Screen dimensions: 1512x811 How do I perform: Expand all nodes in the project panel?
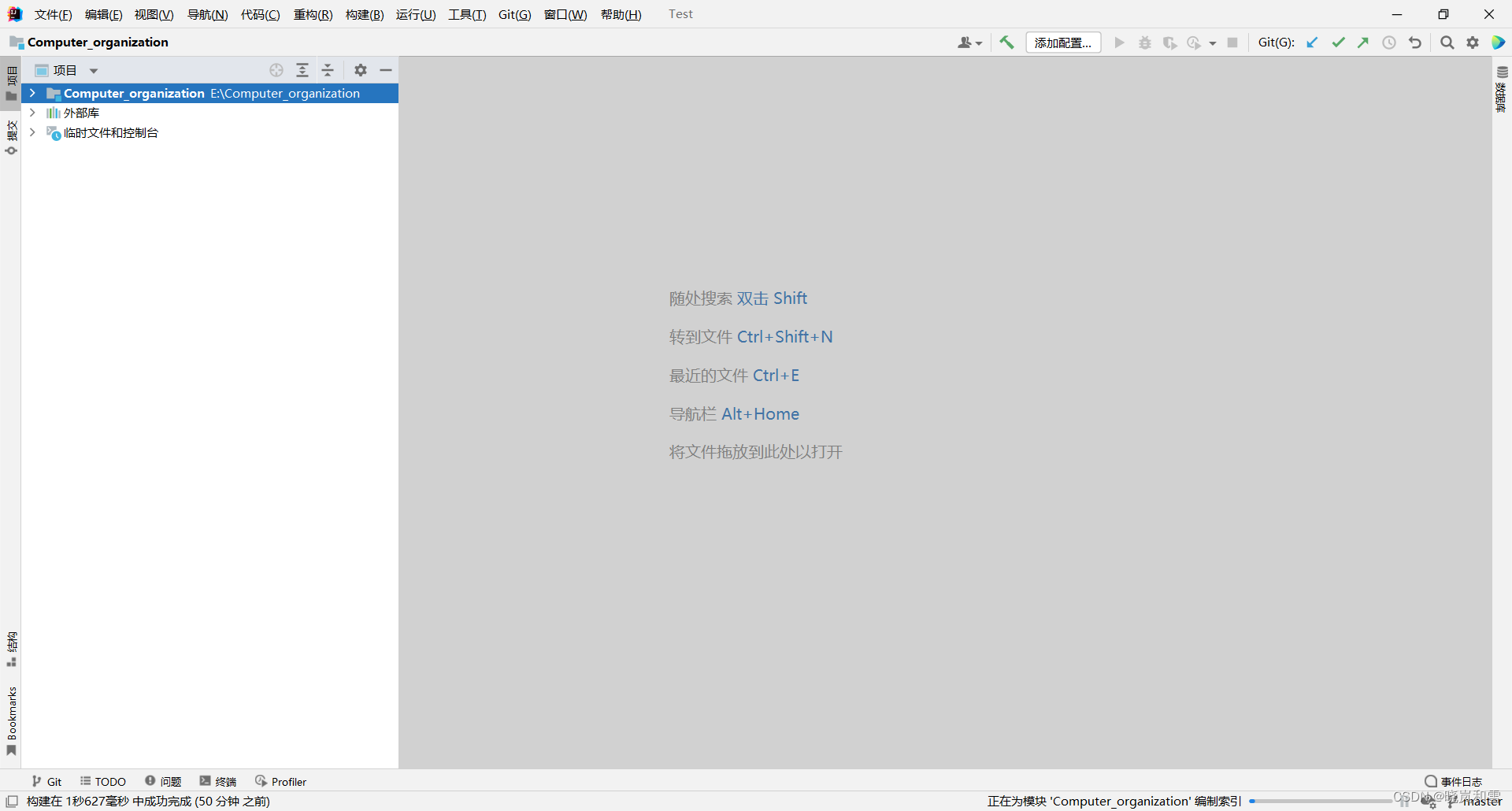(302, 70)
